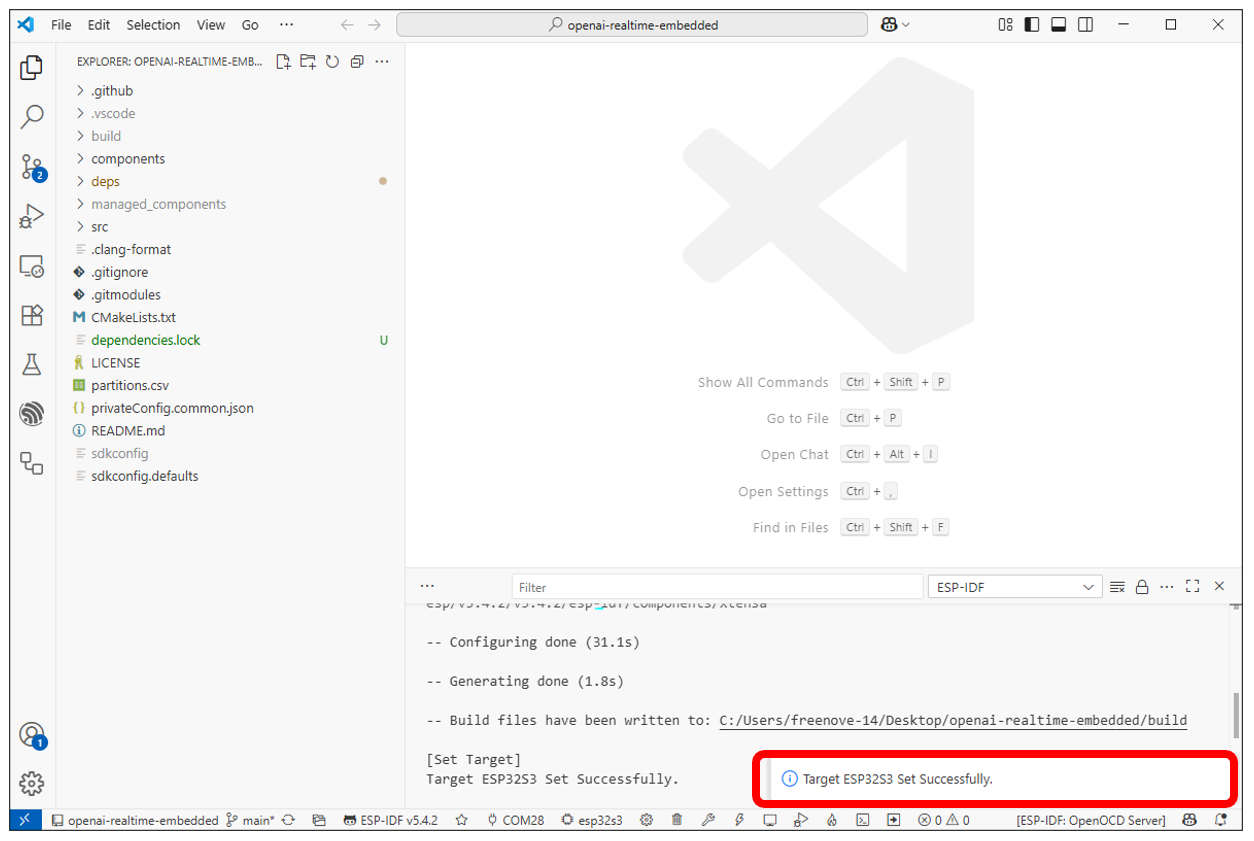
Task: Change the esp32s3 target in status bar
Action: click(592, 820)
